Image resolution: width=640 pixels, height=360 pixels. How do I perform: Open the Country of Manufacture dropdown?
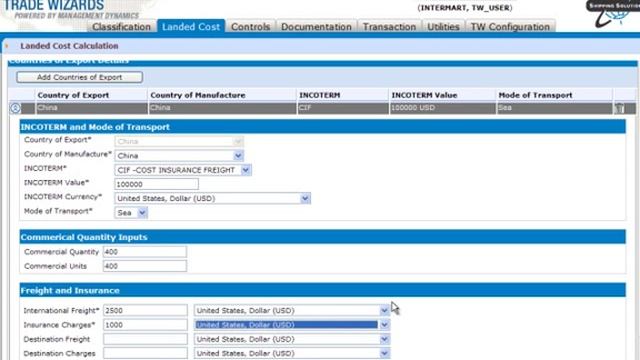coord(179,156)
